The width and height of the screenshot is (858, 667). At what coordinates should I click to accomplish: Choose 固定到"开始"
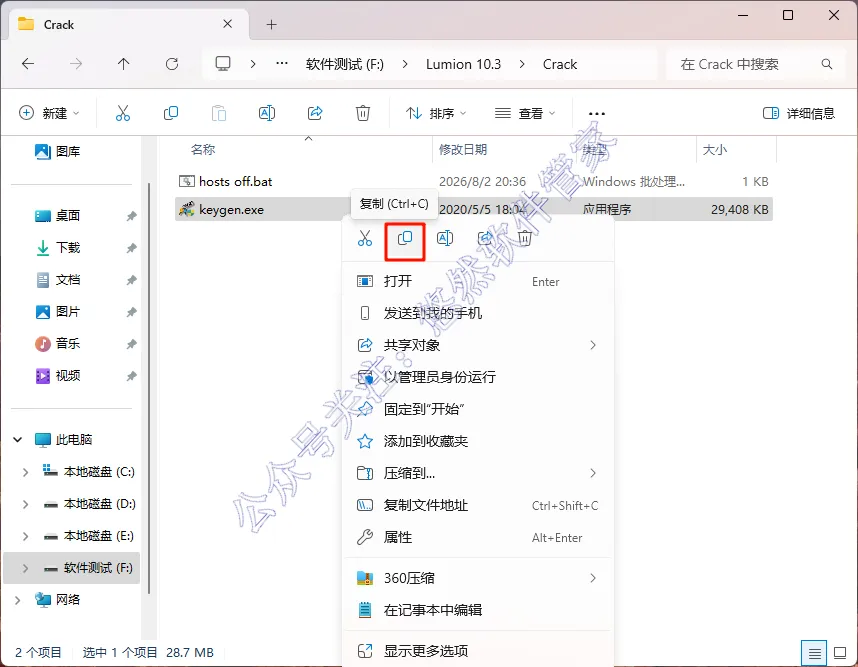tap(476, 409)
